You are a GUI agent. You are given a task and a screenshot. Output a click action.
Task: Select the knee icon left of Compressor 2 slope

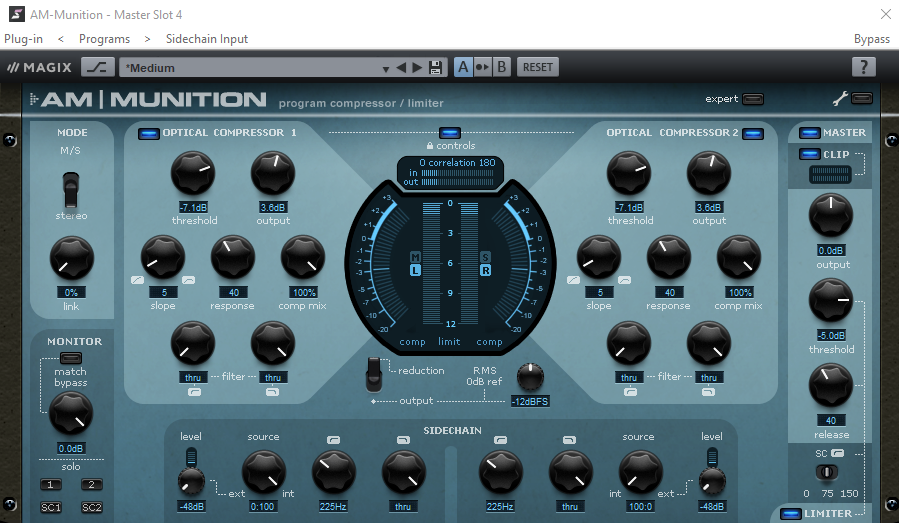coord(573,280)
